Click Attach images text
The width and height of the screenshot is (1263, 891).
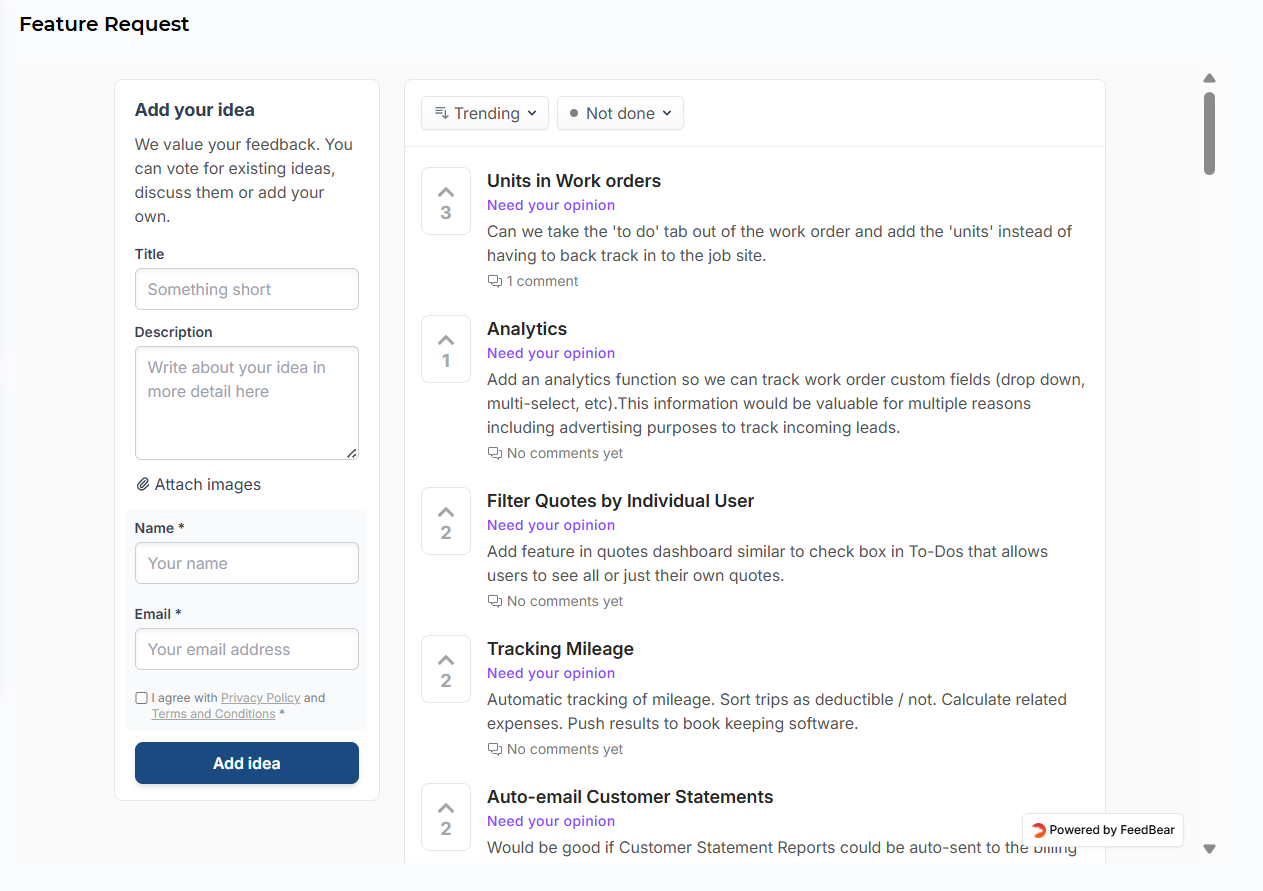pos(208,485)
